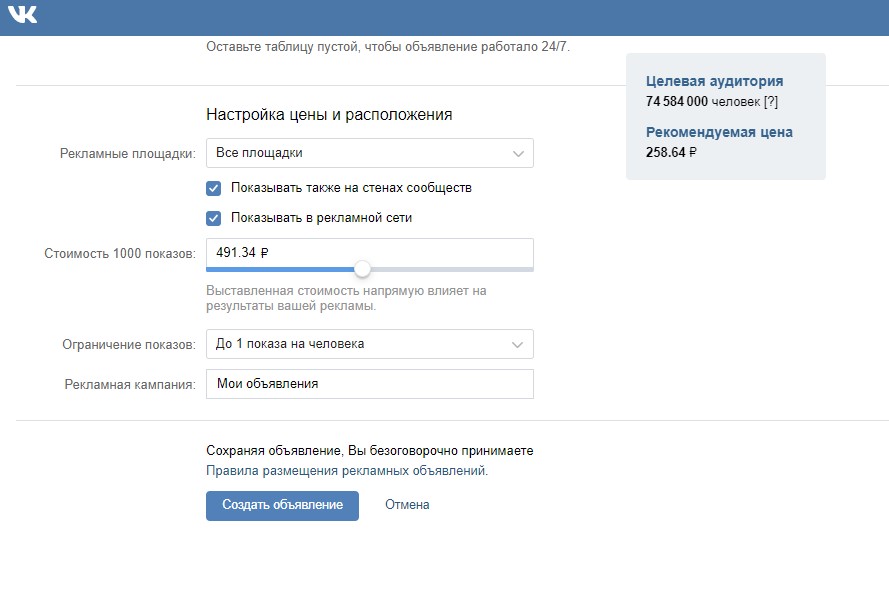Screen dimensions: 889x592
Task: Click the unfilled gray part of cost slider
Action: [450, 269]
